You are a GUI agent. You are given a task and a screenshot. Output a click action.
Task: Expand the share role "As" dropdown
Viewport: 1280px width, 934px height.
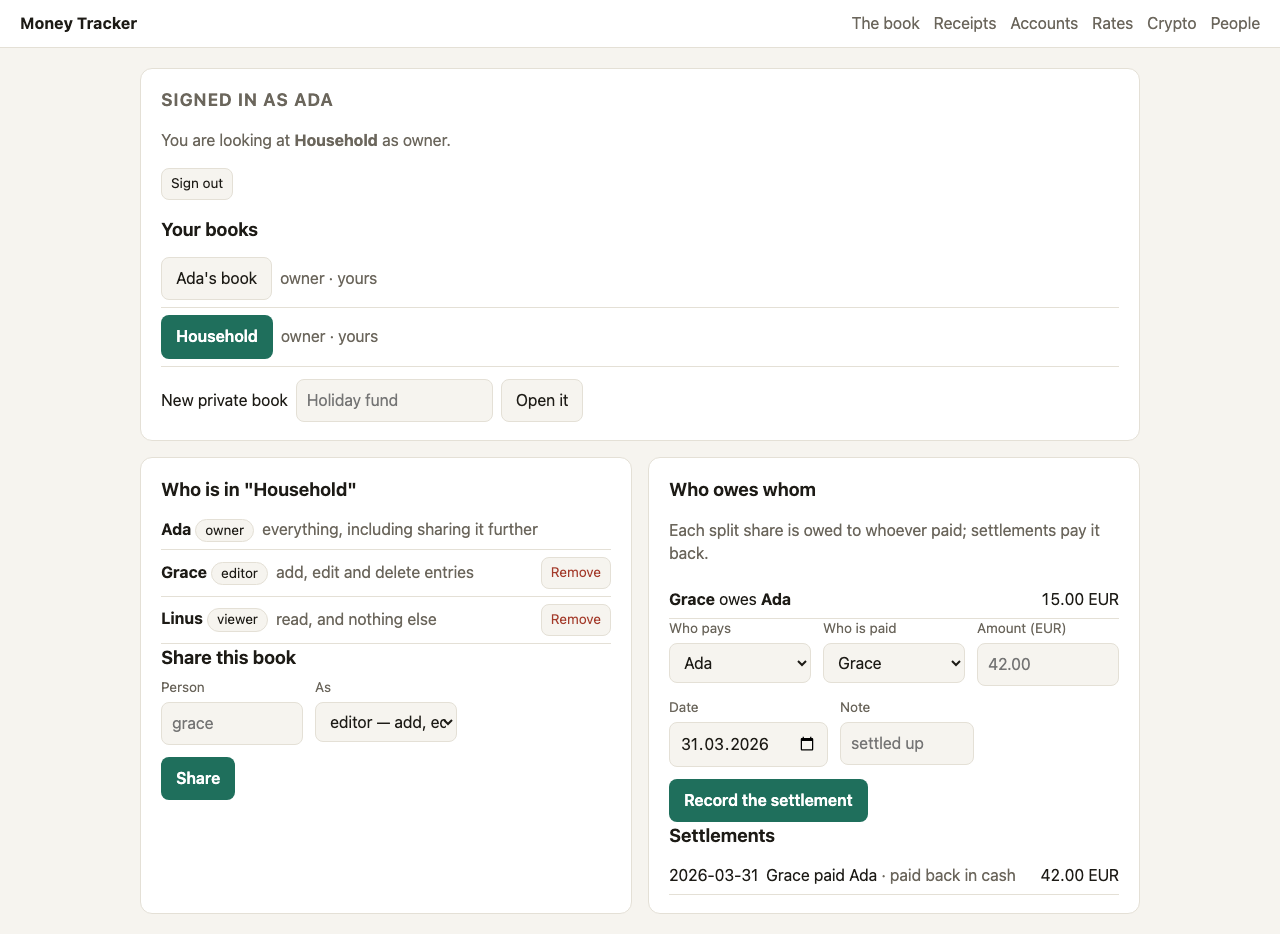tap(386, 722)
